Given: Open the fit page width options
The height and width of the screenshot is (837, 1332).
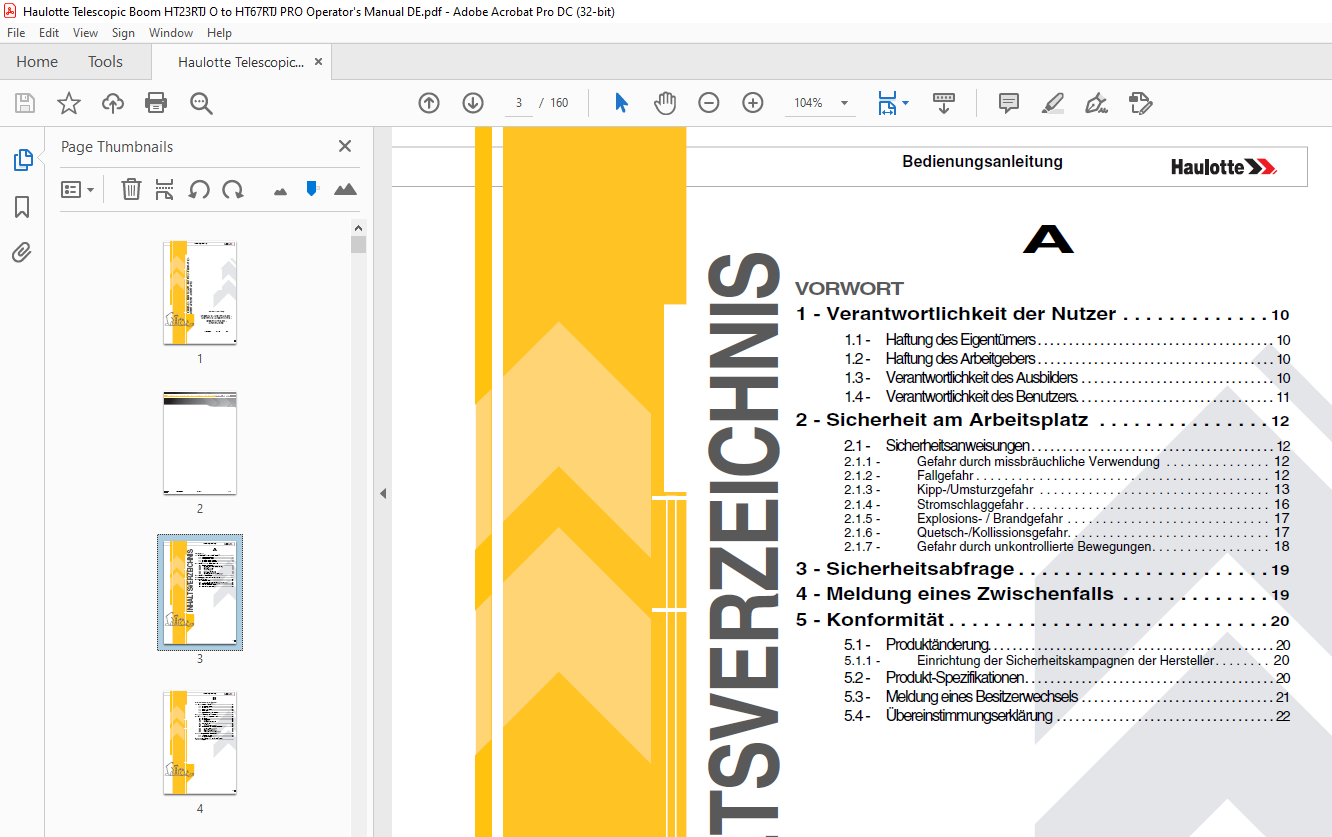Looking at the screenshot, I should 893,103.
